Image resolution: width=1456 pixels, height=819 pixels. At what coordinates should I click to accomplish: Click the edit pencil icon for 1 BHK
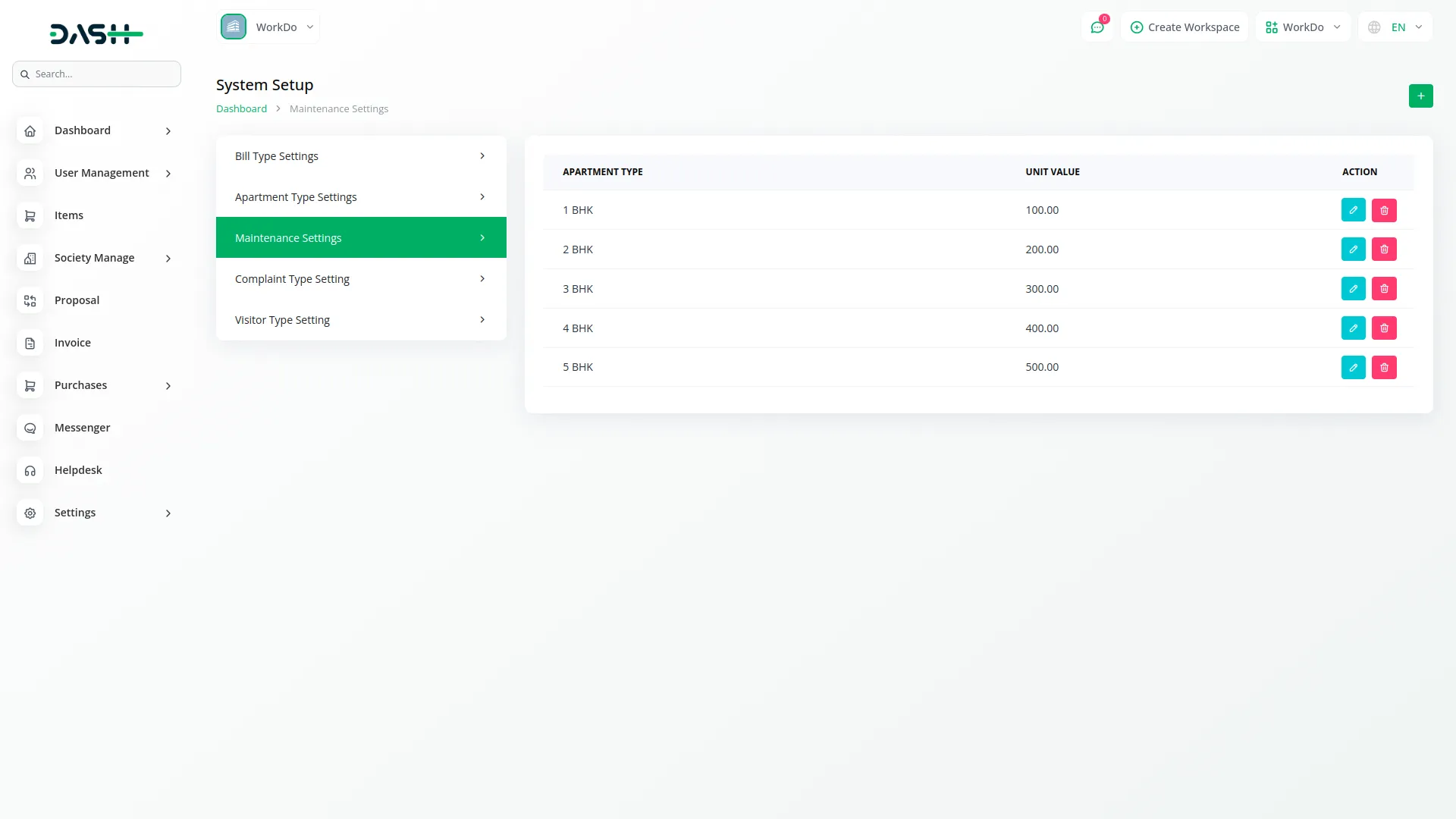pyautogui.click(x=1353, y=210)
